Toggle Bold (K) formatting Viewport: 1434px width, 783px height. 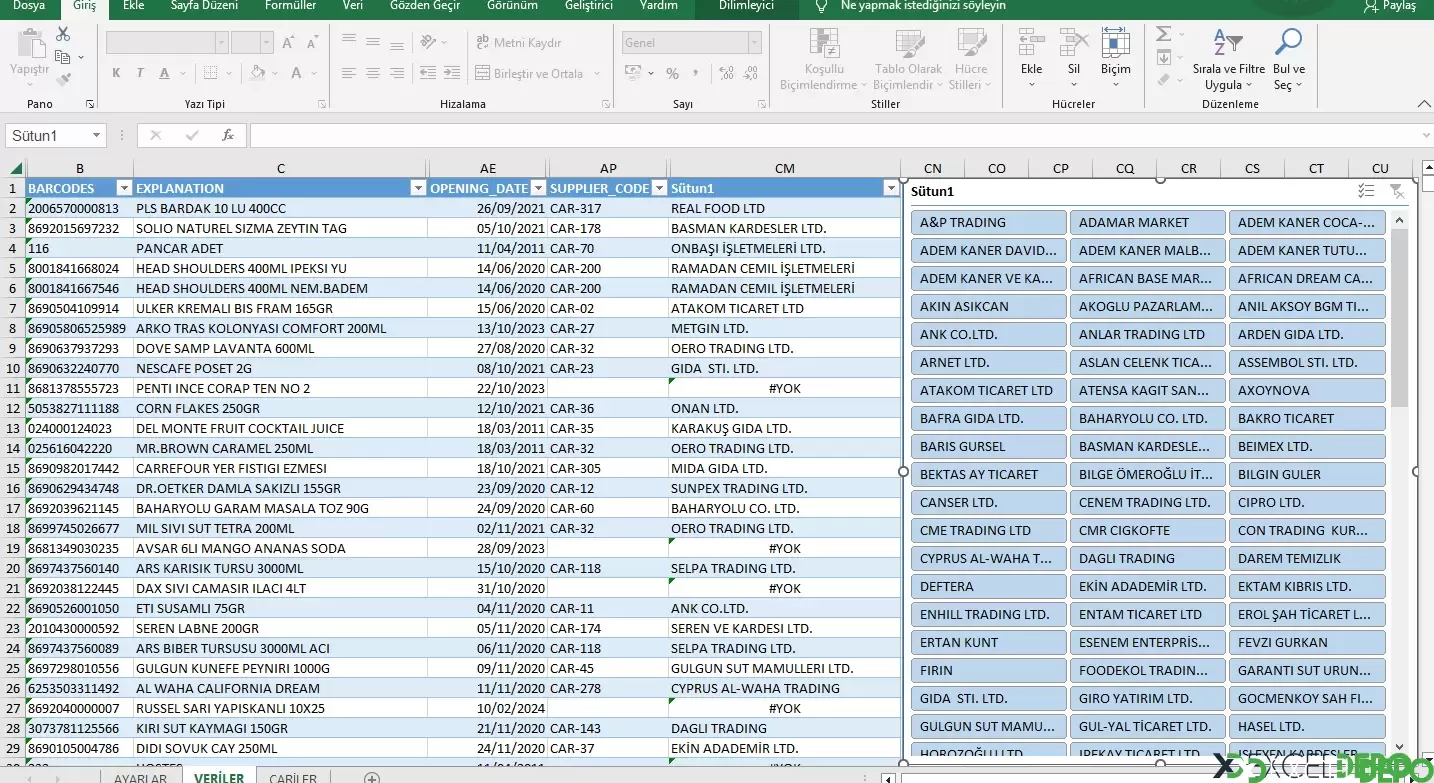pos(116,73)
